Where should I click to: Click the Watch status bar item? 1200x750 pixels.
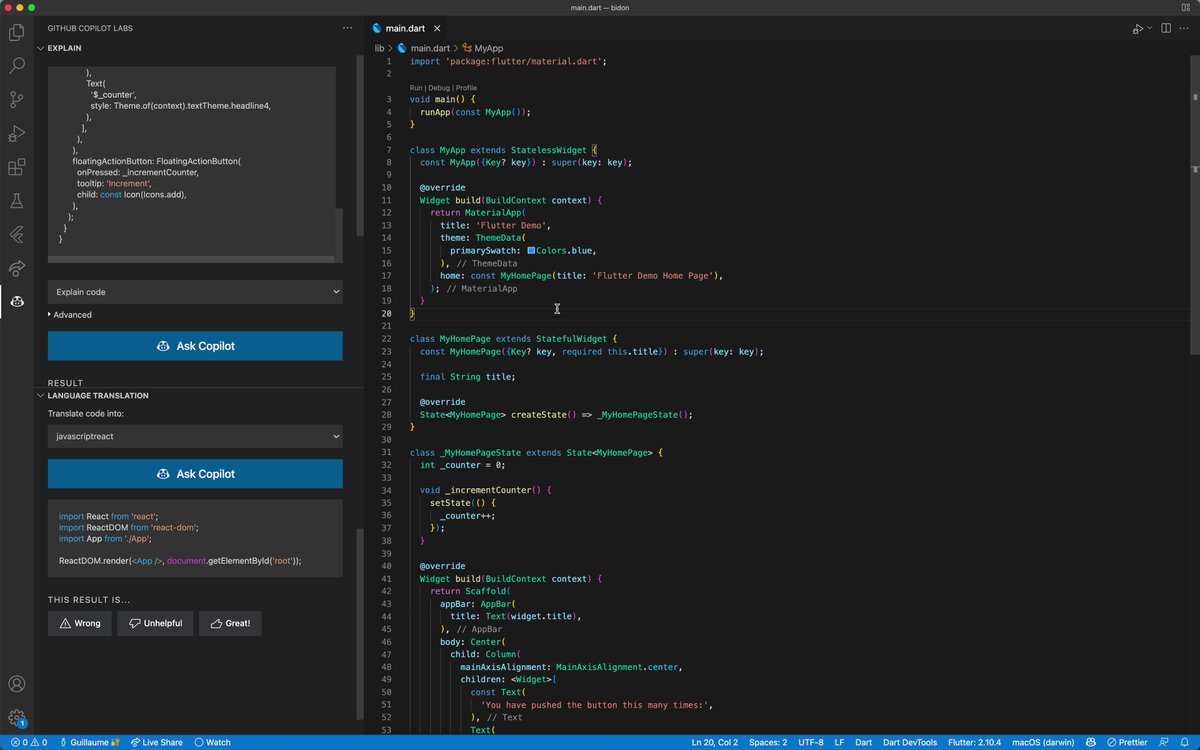[x=213, y=742]
